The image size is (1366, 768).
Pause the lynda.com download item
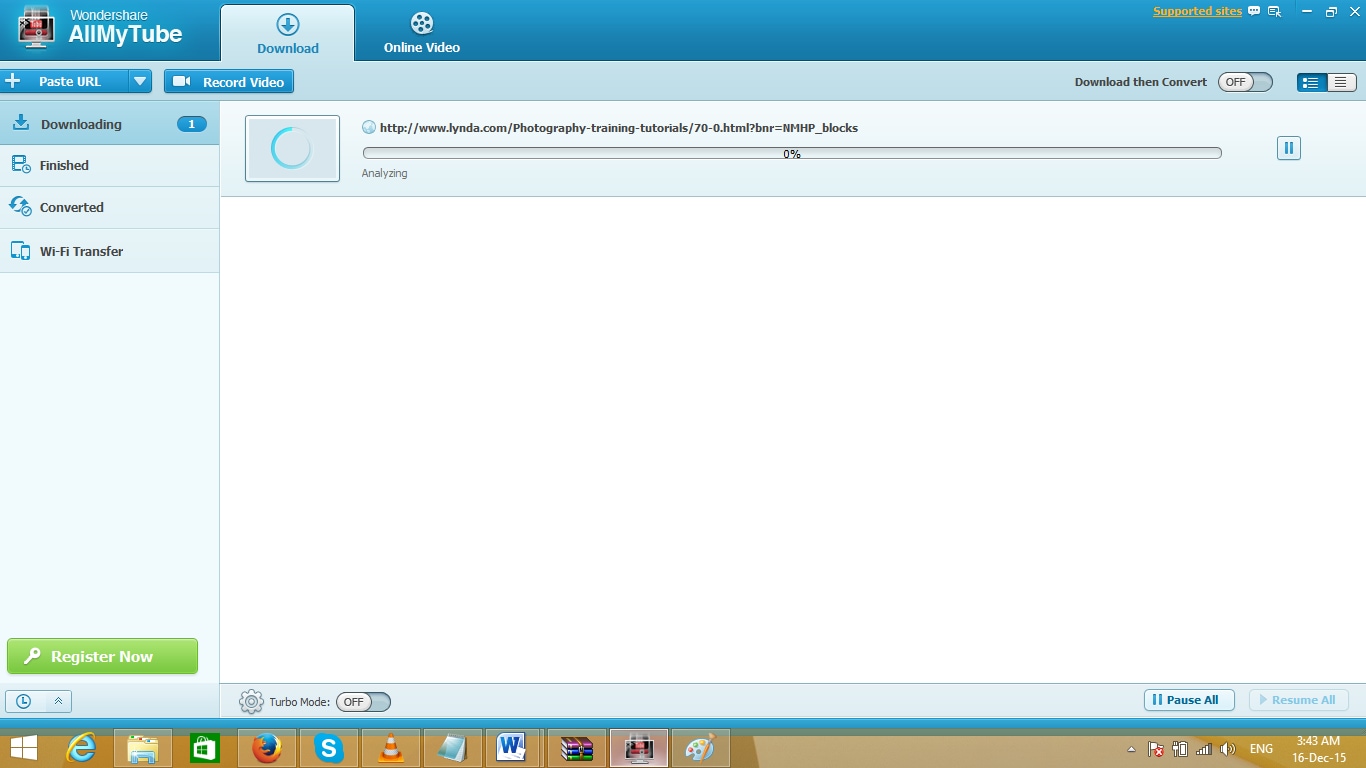(x=1289, y=148)
